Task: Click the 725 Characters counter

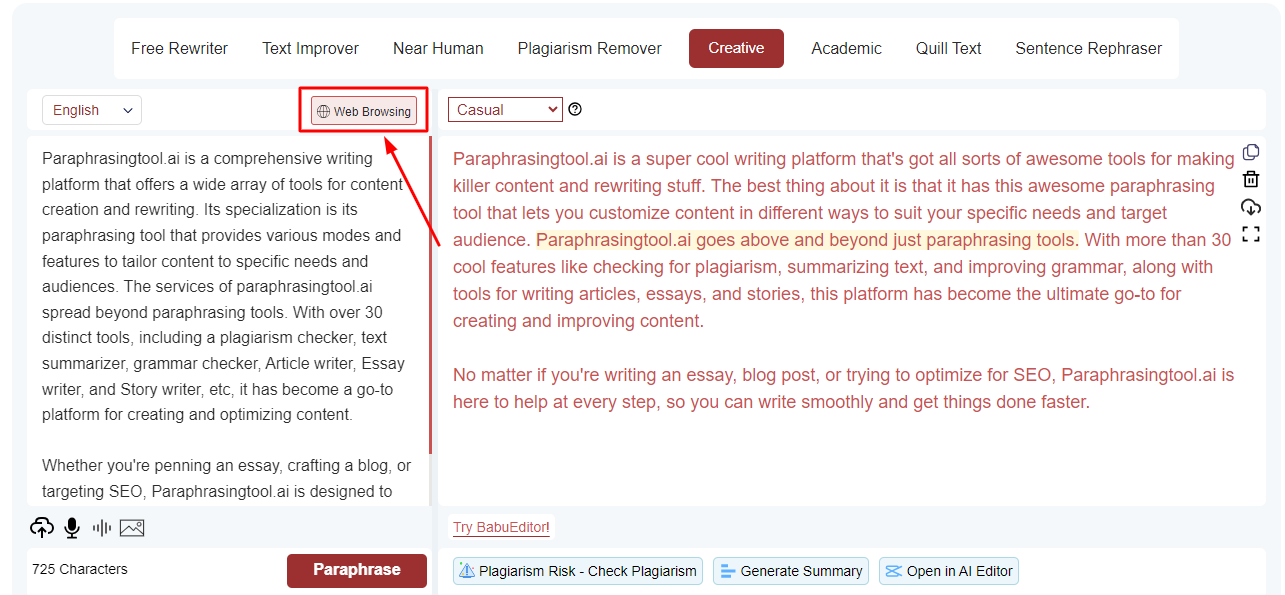Action: [80, 569]
